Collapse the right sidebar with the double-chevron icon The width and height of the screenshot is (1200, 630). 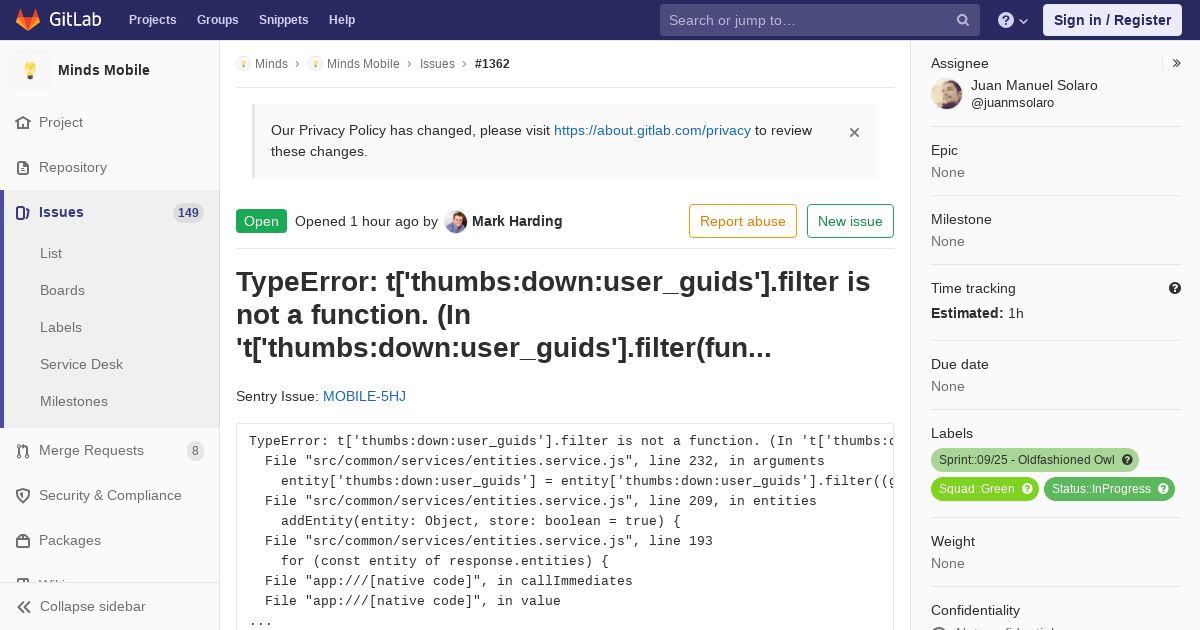[x=1177, y=63]
